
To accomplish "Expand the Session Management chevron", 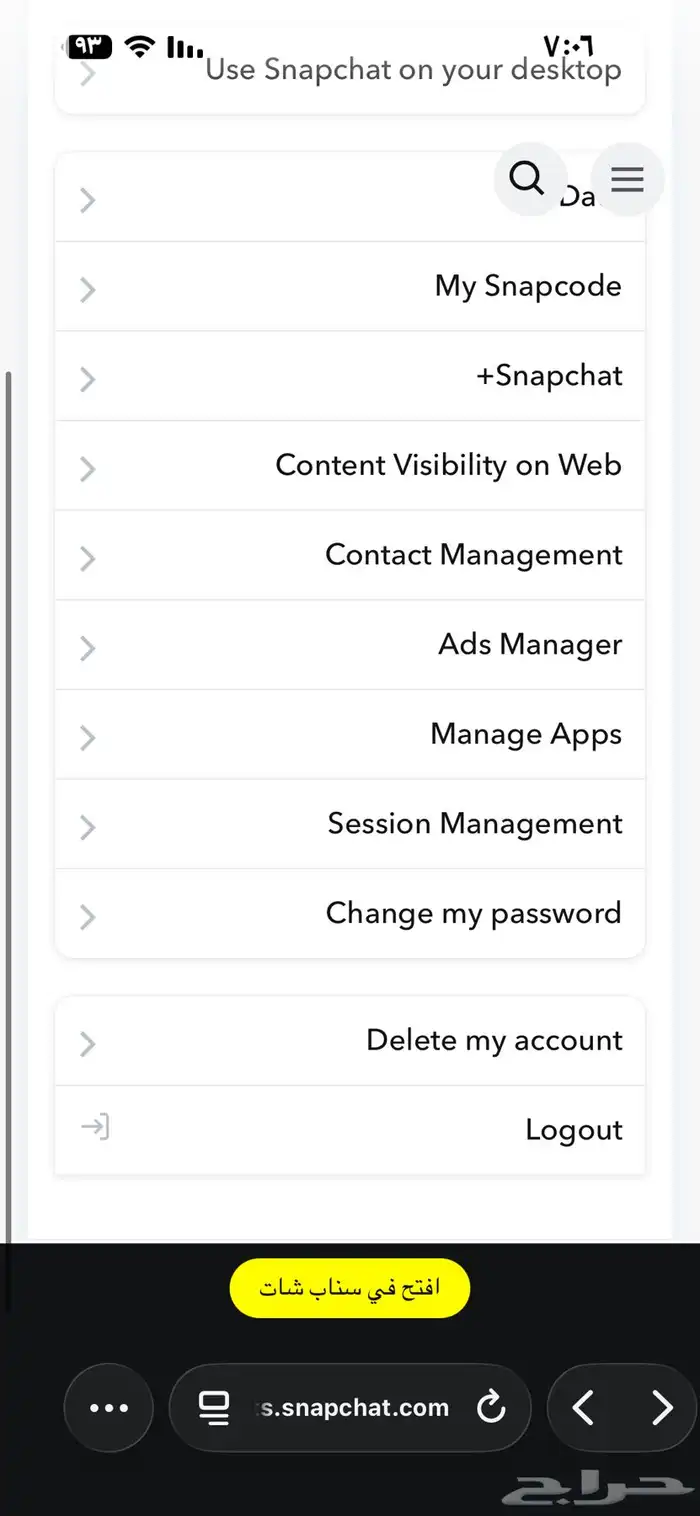I will [x=88, y=827].
